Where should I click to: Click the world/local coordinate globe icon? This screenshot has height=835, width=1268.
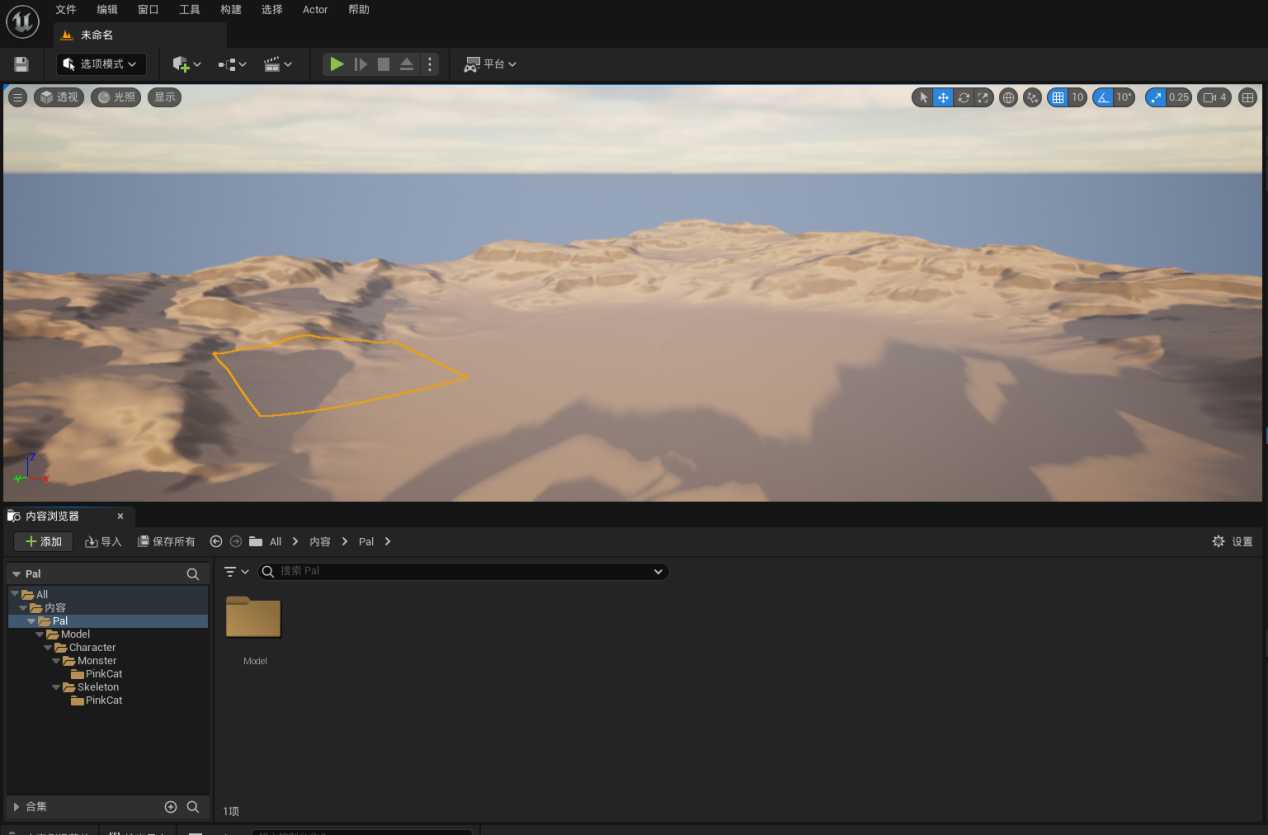pos(1008,97)
